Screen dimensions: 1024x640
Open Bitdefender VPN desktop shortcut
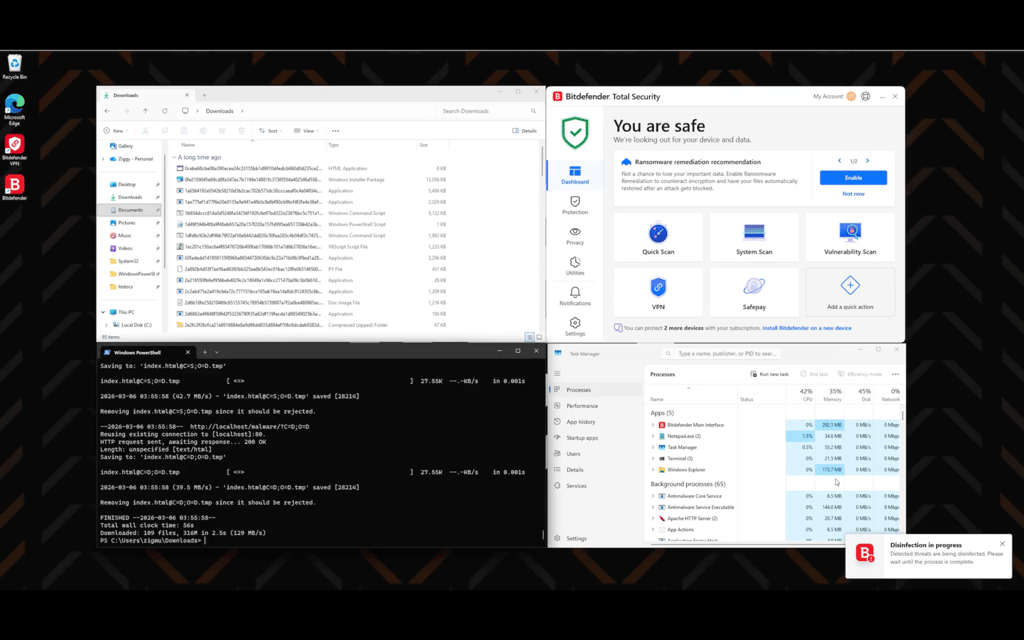click(x=14, y=150)
